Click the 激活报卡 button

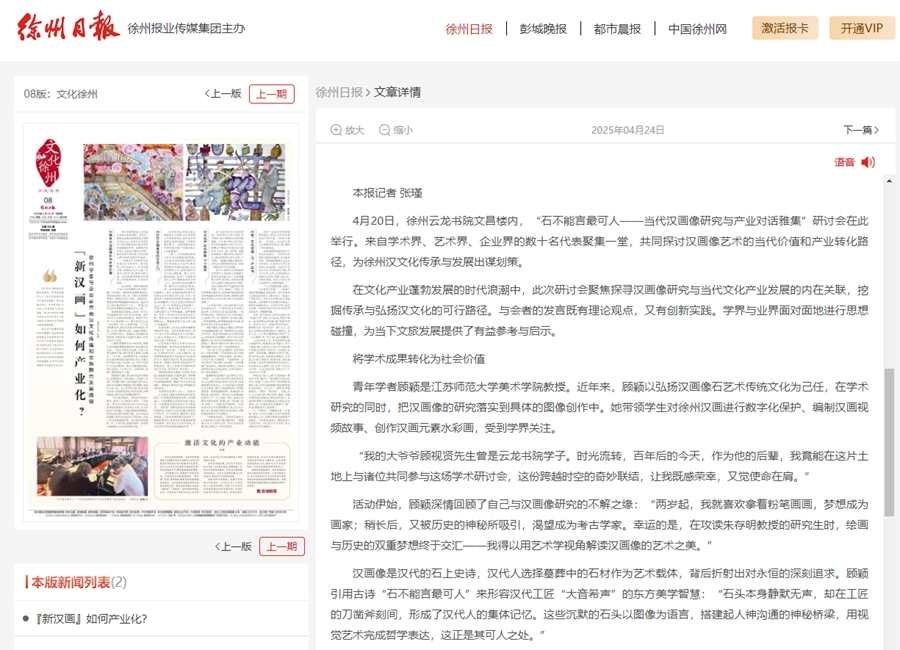pos(785,28)
